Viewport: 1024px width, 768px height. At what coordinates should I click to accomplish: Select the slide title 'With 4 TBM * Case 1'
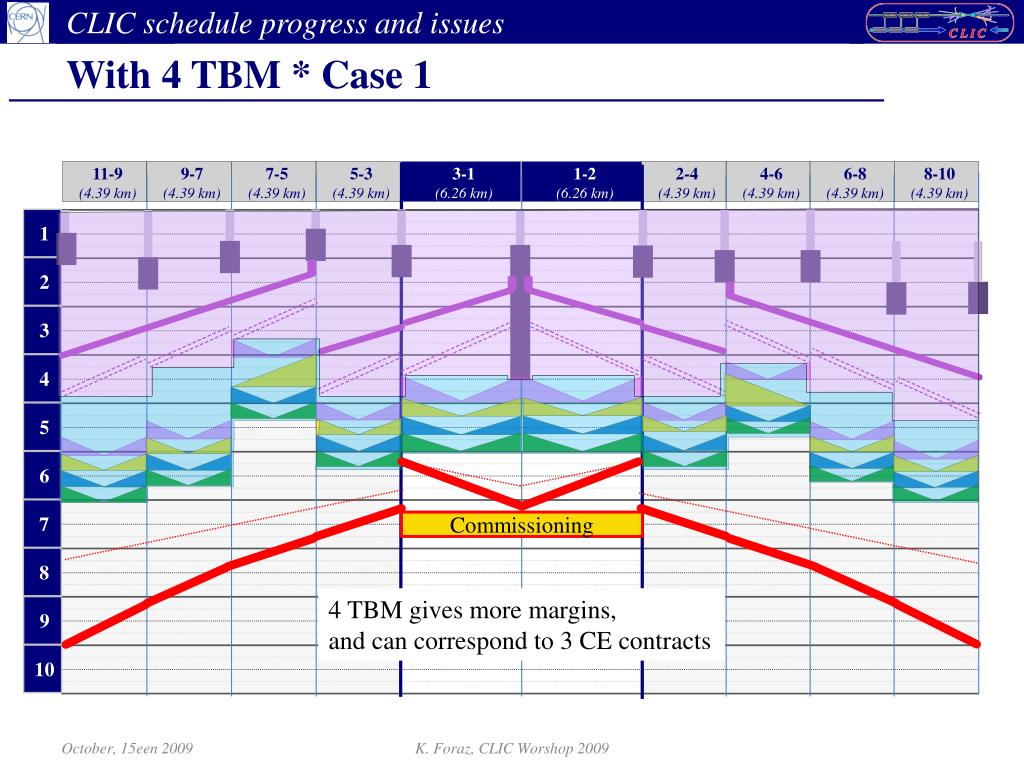click(249, 74)
